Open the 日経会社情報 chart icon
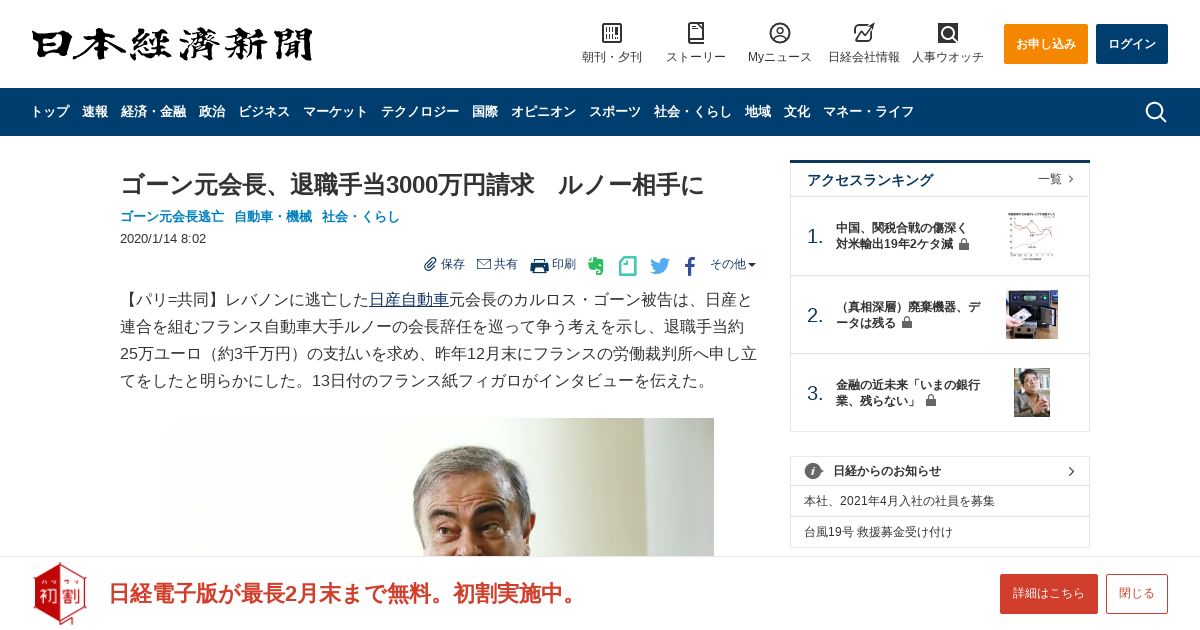This screenshot has width=1200, height=630. coord(864,33)
